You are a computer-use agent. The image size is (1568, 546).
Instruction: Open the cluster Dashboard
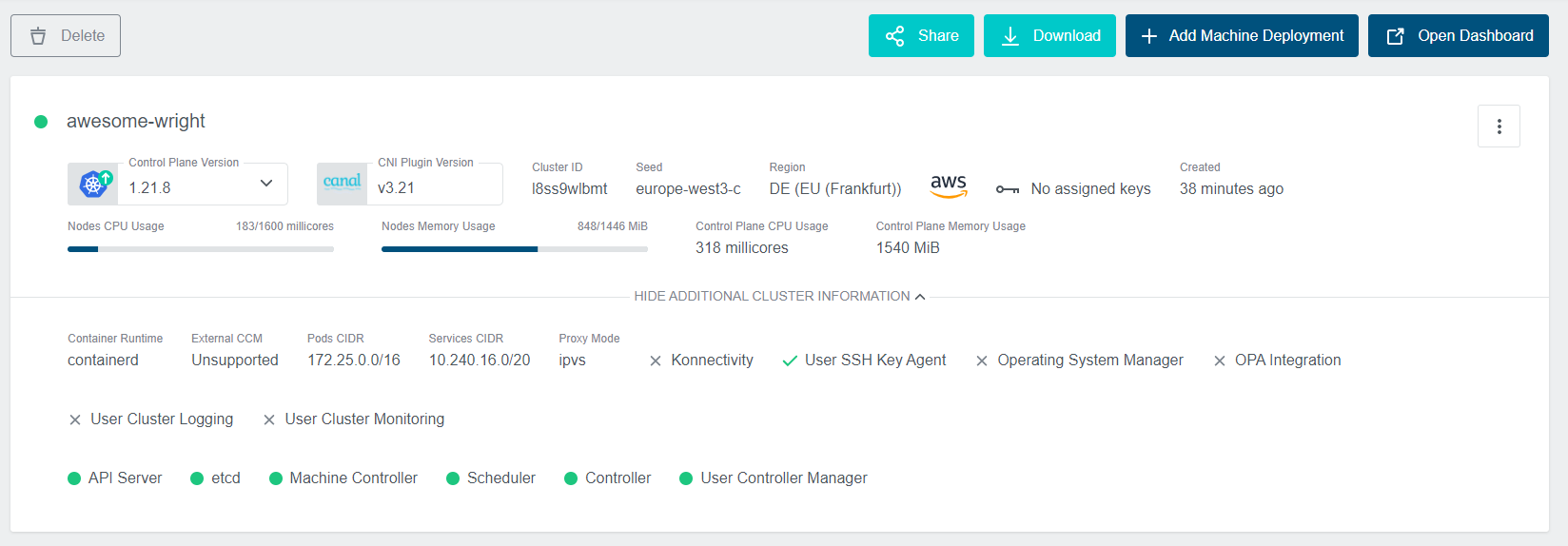(x=1458, y=36)
